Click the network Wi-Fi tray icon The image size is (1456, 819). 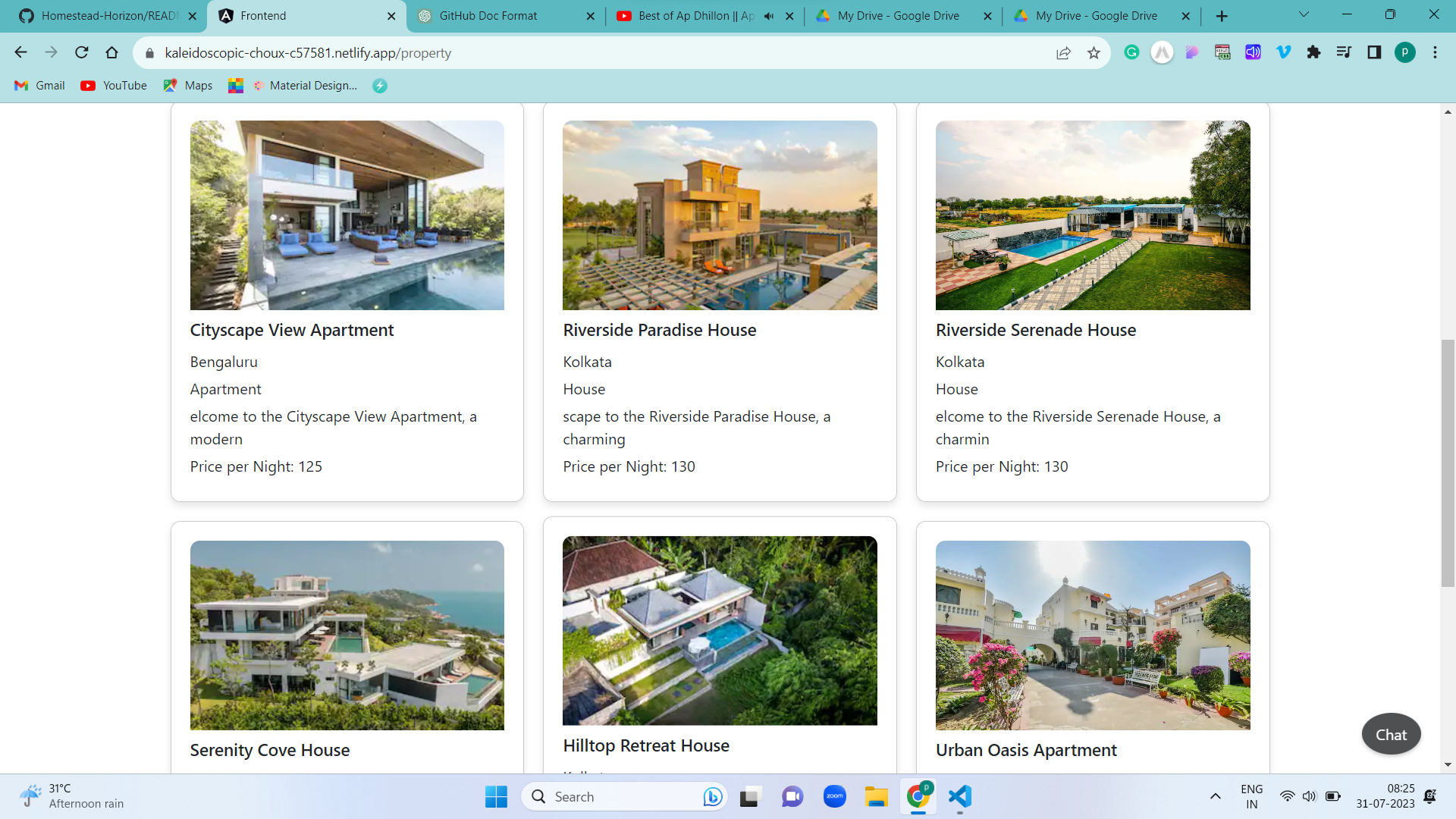coord(1288,796)
